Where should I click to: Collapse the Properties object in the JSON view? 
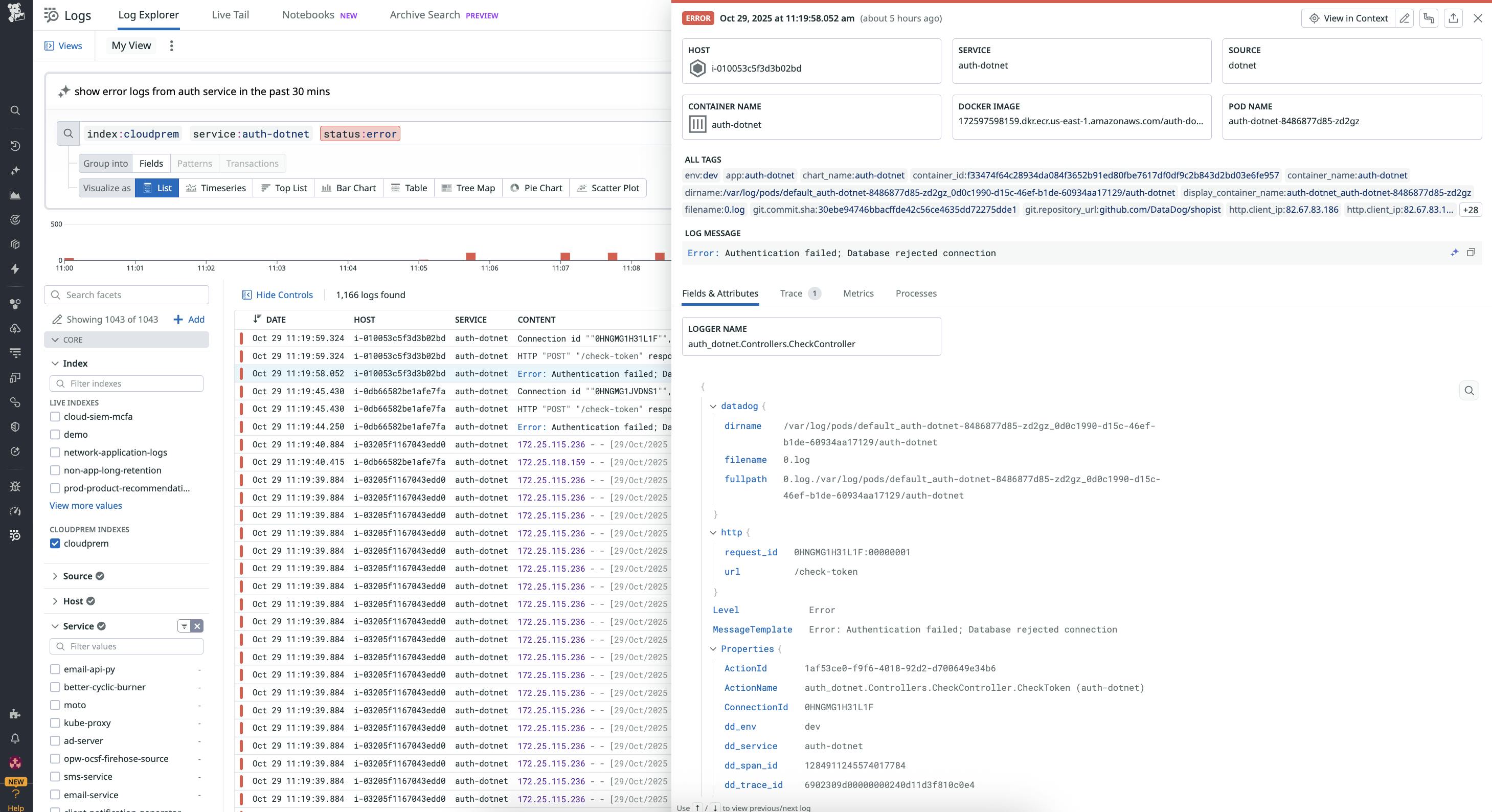pyautogui.click(x=714, y=649)
